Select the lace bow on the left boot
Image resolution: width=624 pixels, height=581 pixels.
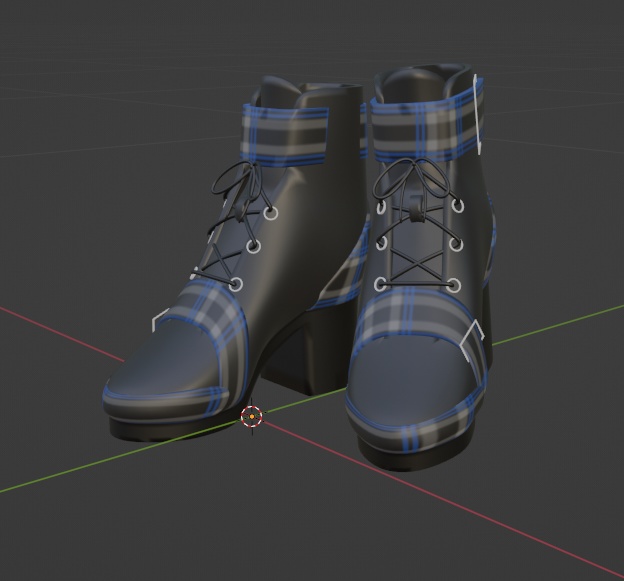click(x=239, y=181)
